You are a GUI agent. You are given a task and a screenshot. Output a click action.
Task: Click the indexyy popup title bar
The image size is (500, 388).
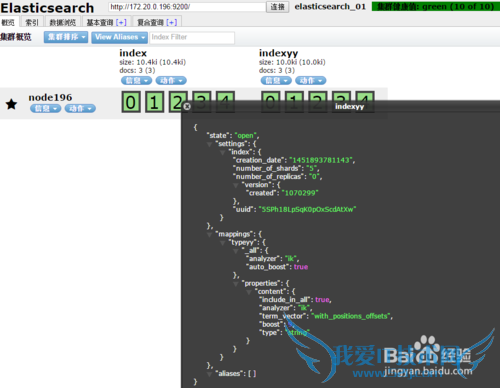pos(341,106)
